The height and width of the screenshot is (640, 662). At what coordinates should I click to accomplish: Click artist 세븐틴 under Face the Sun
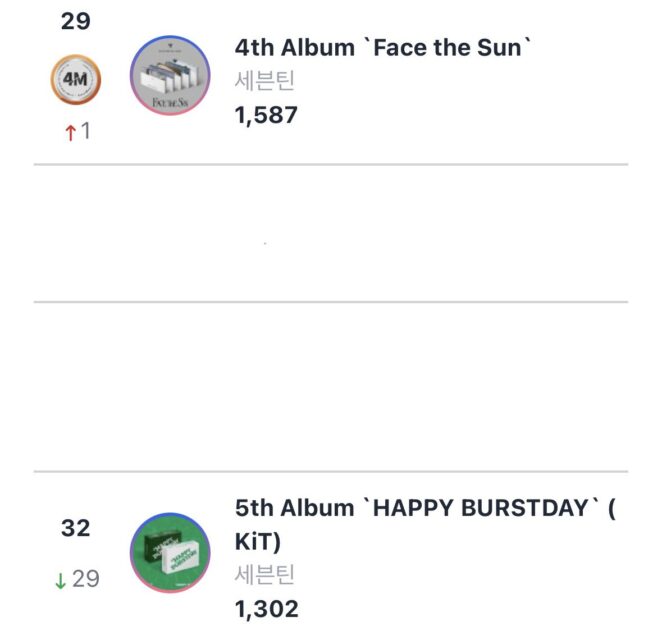tap(265, 81)
